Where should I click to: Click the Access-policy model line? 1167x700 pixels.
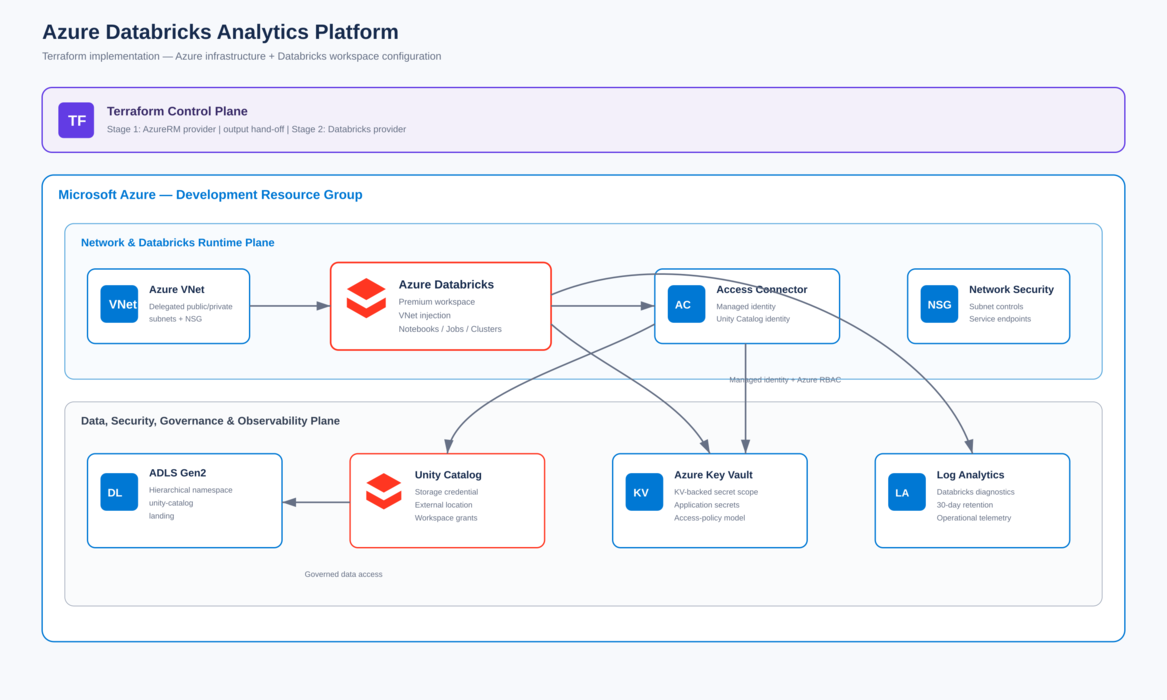click(x=709, y=518)
